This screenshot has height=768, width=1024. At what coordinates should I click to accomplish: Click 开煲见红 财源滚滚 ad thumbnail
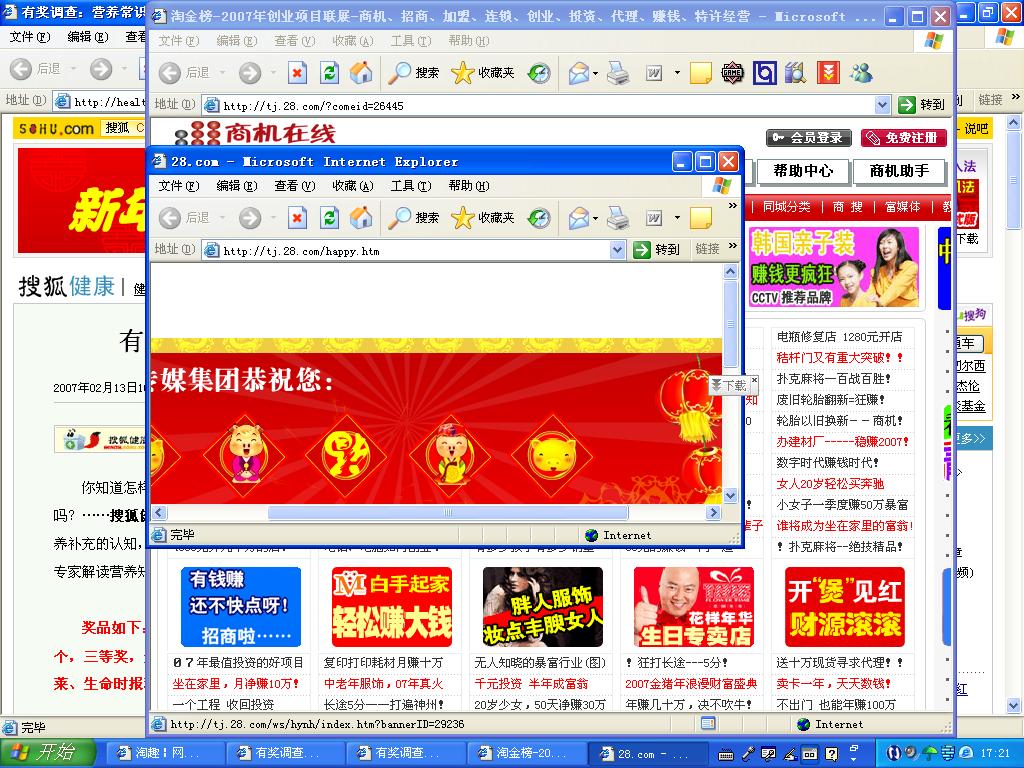844,607
